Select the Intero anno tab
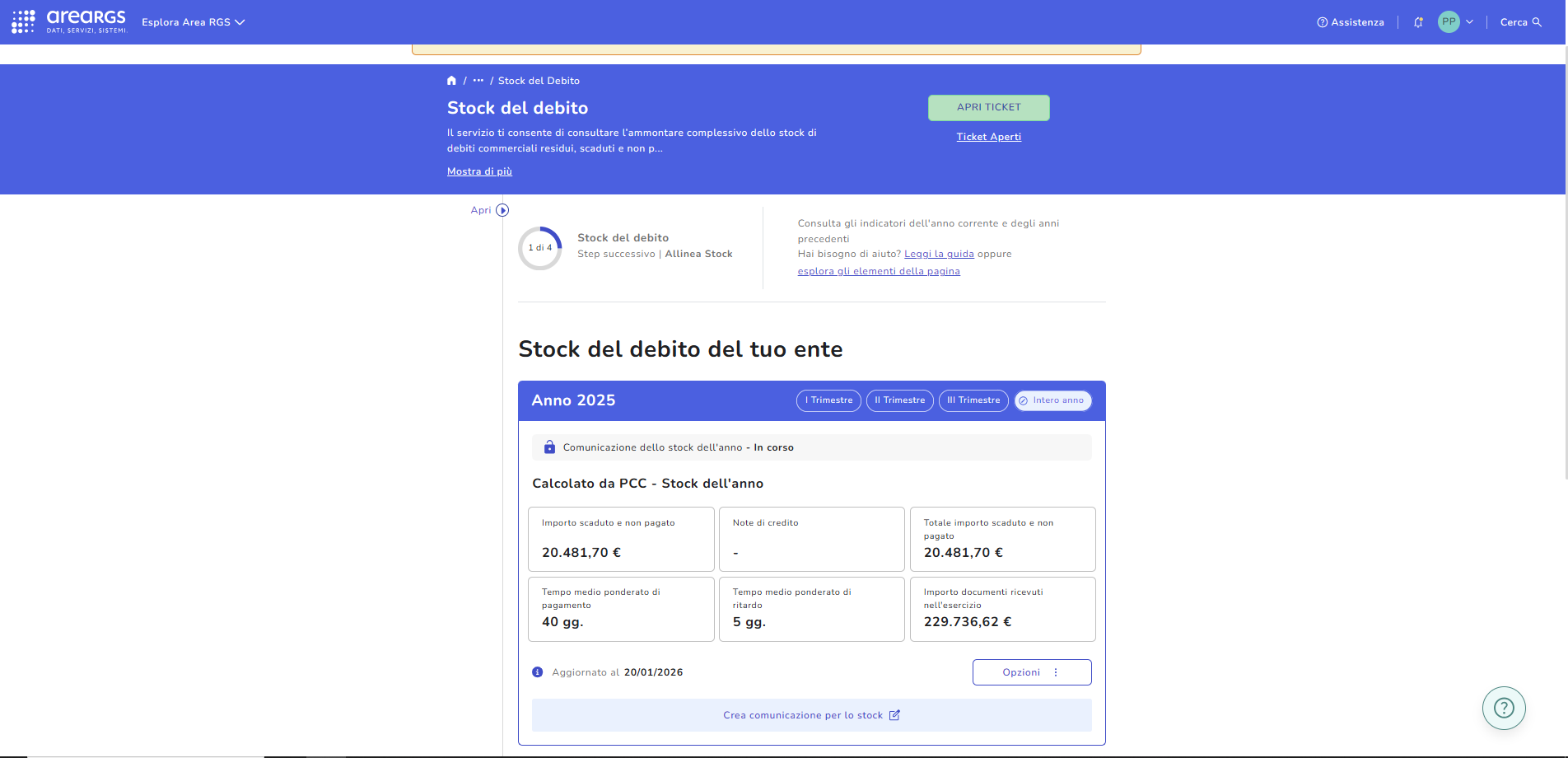This screenshot has height=758, width=1568. (1053, 400)
